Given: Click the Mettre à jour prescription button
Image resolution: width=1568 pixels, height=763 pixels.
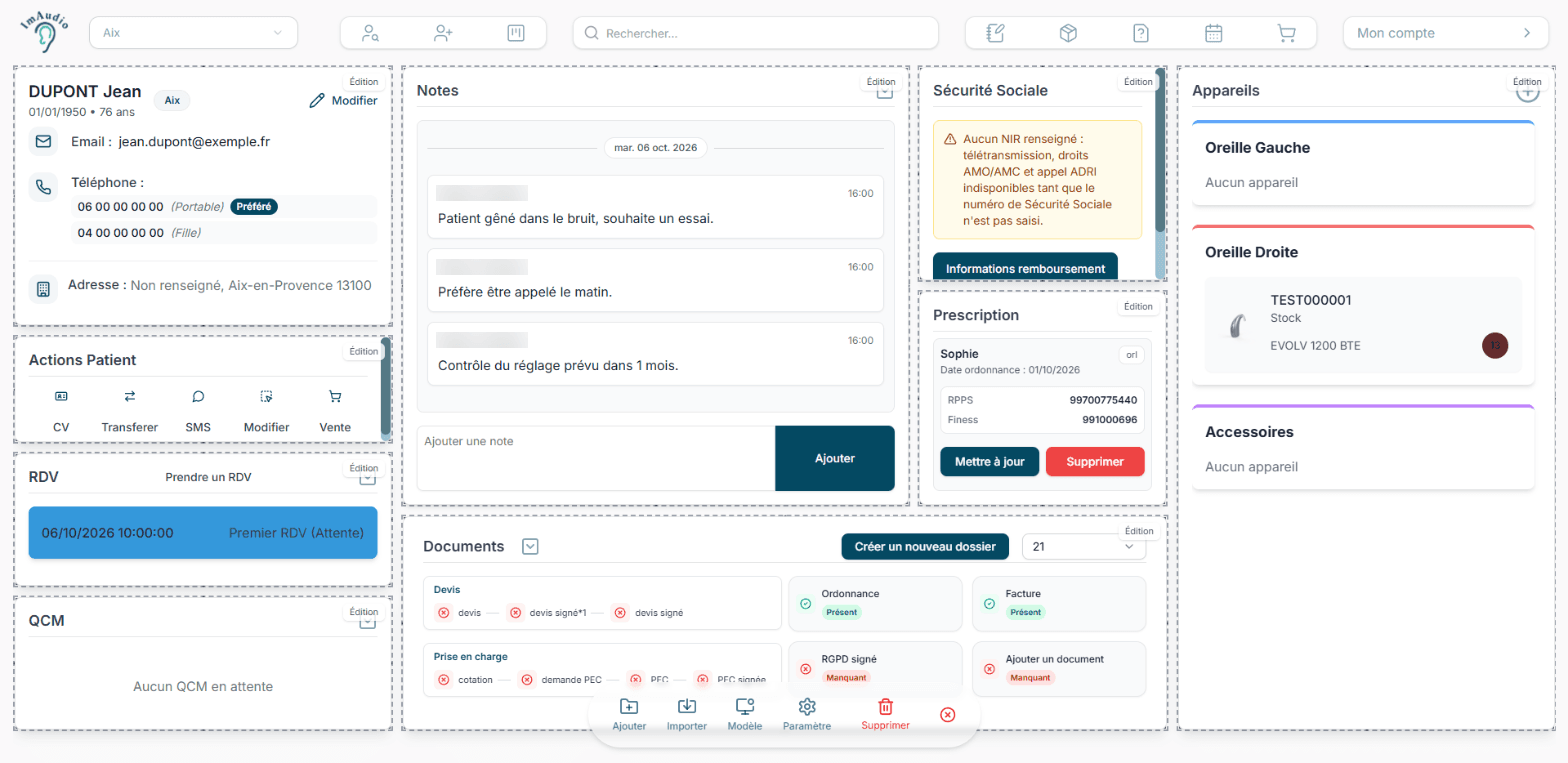Looking at the screenshot, I should point(989,462).
